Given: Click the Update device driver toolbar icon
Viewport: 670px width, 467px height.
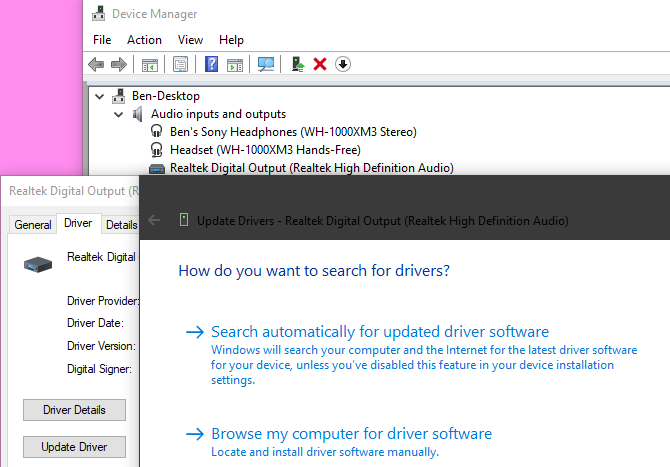Looking at the screenshot, I should 297,64.
